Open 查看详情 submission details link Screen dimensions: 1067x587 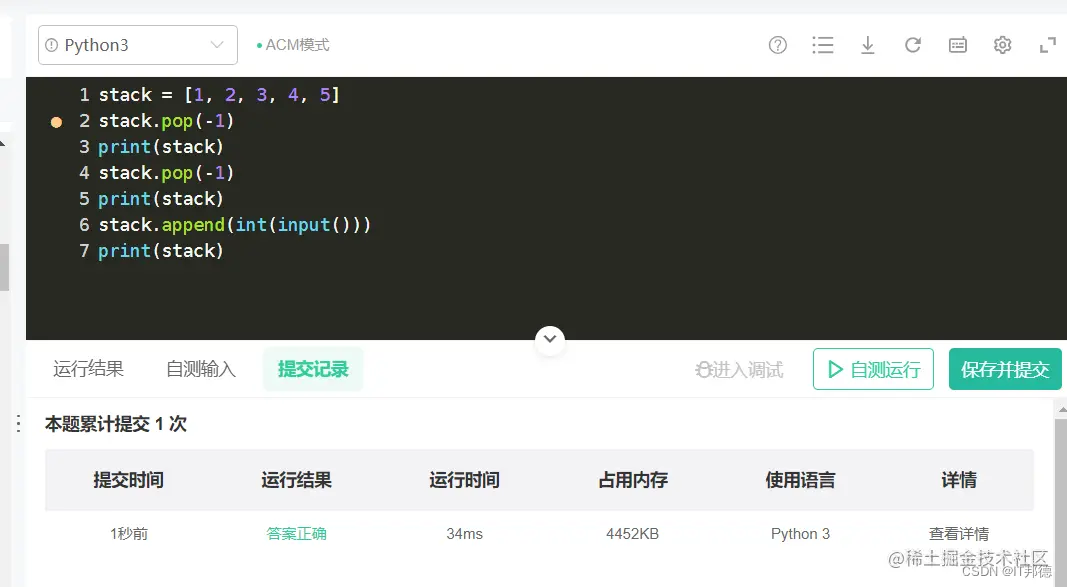coord(958,533)
